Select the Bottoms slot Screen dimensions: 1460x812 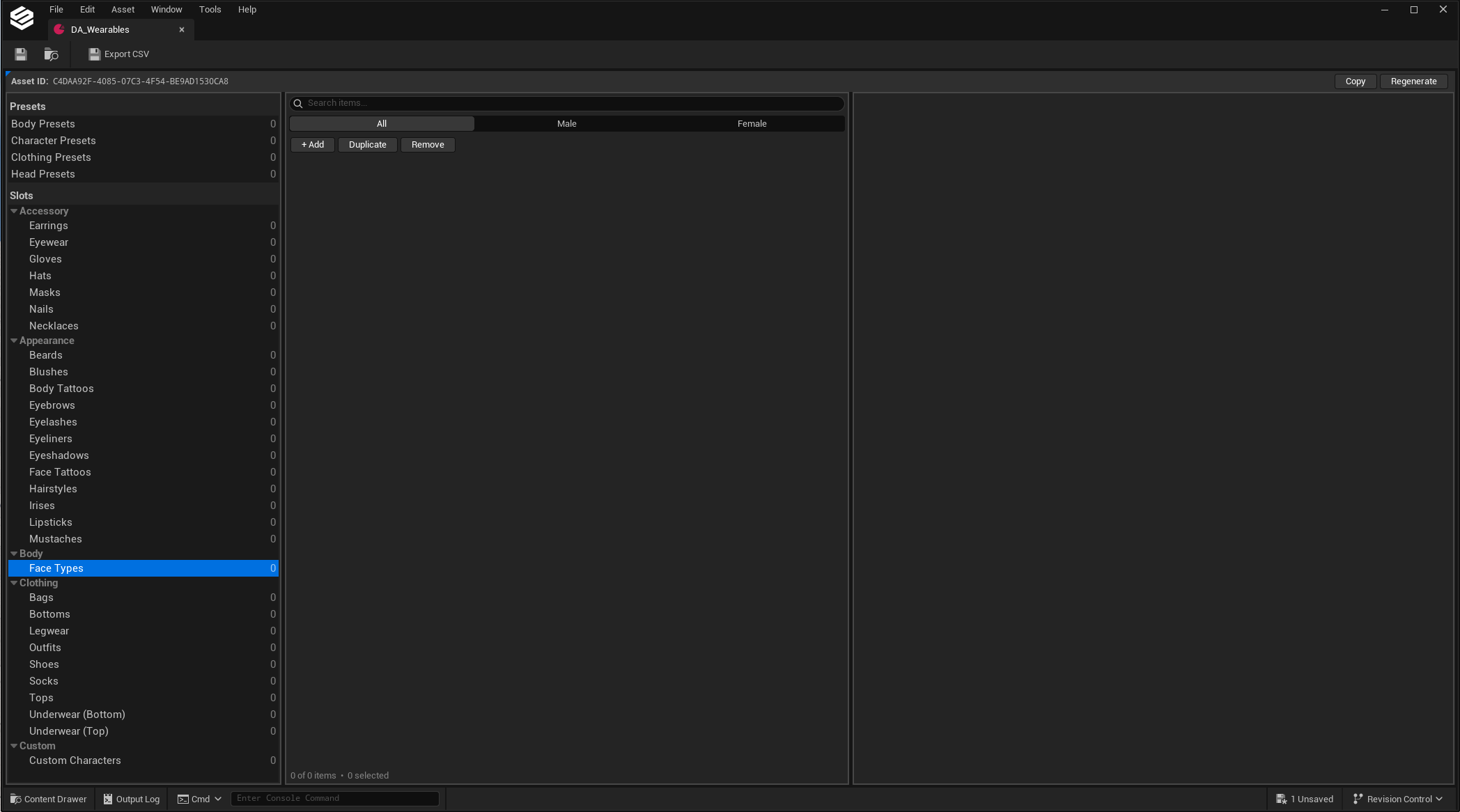pyautogui.click(x=143, y=614)
